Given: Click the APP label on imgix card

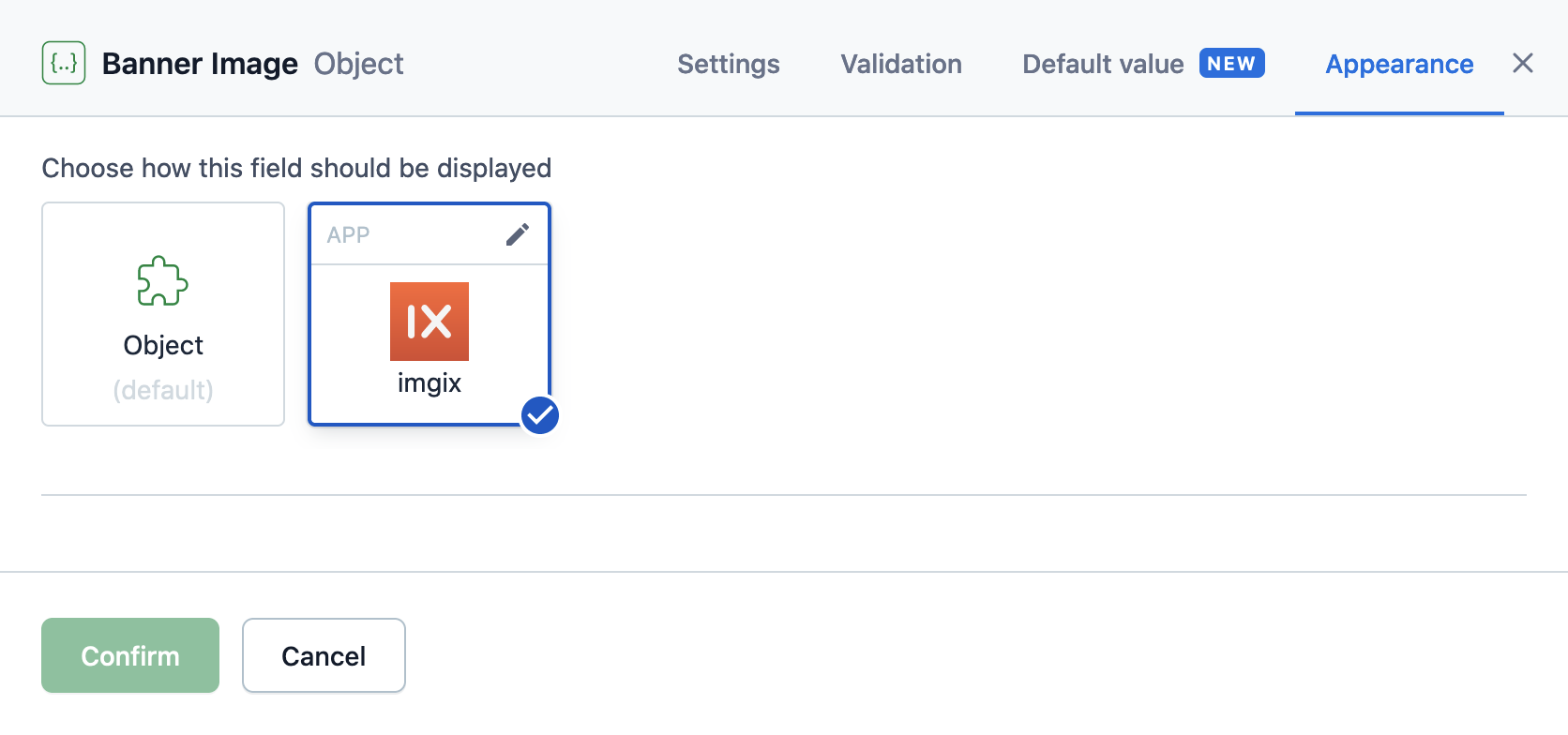Looking at the screenshot, I should pos(348,235).
